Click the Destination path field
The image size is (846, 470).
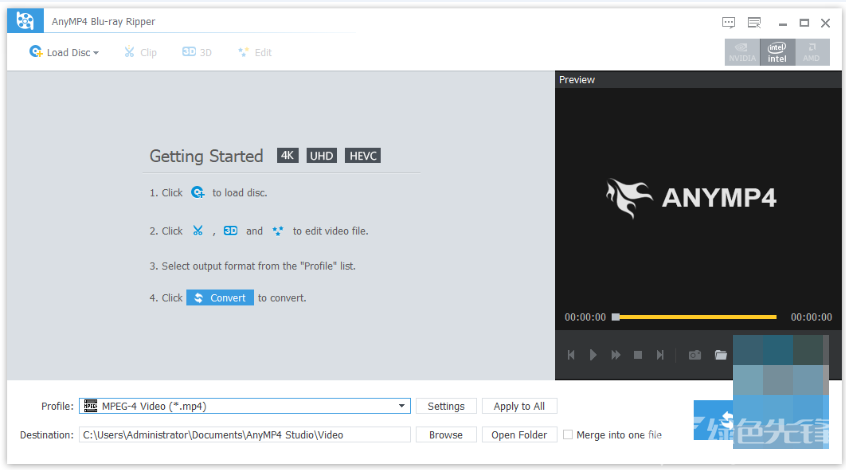click(x=245, y=434)
